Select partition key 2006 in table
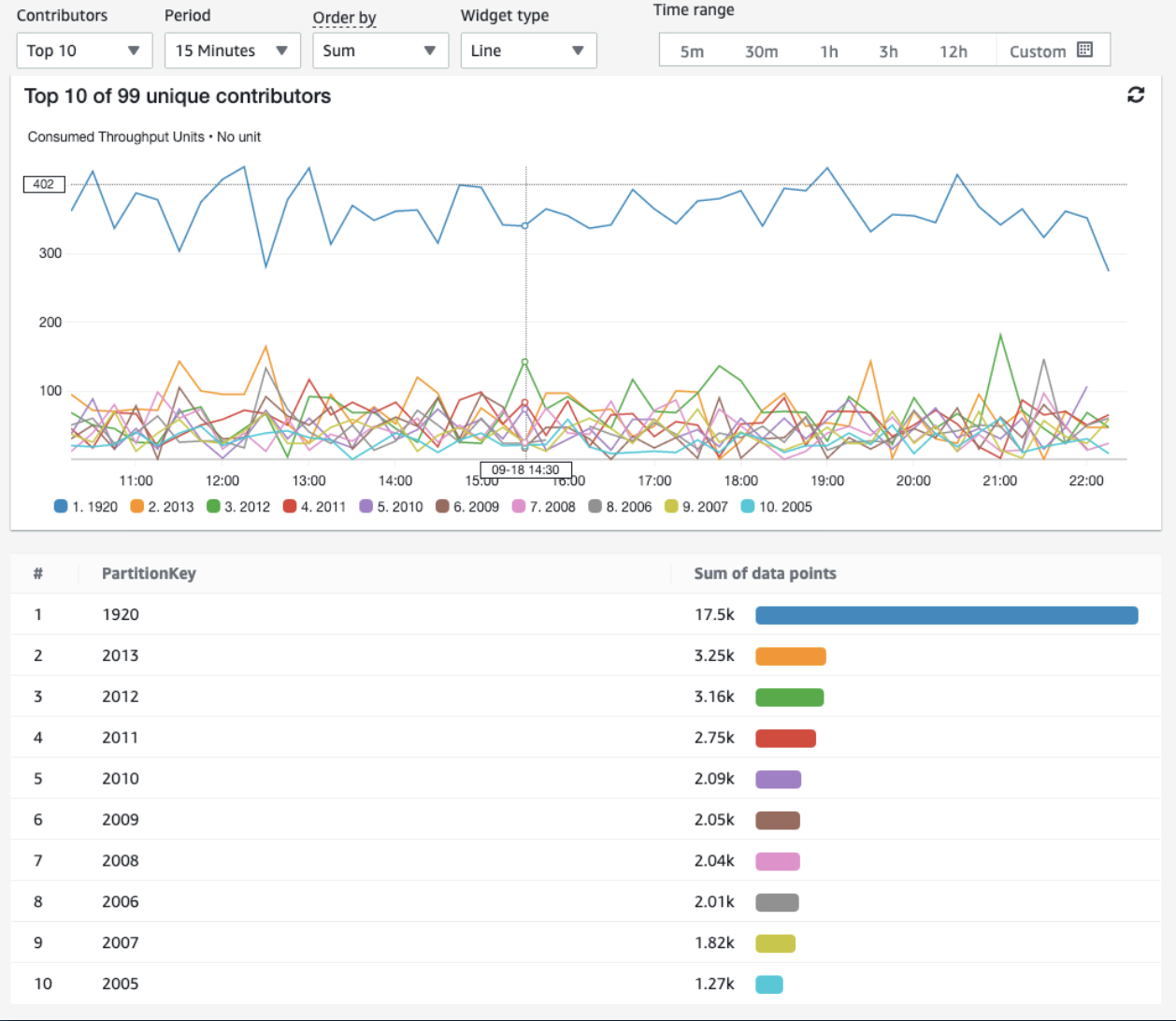Image resolution: width=1176 pixels, height=1021 pixels. [121, 902]
